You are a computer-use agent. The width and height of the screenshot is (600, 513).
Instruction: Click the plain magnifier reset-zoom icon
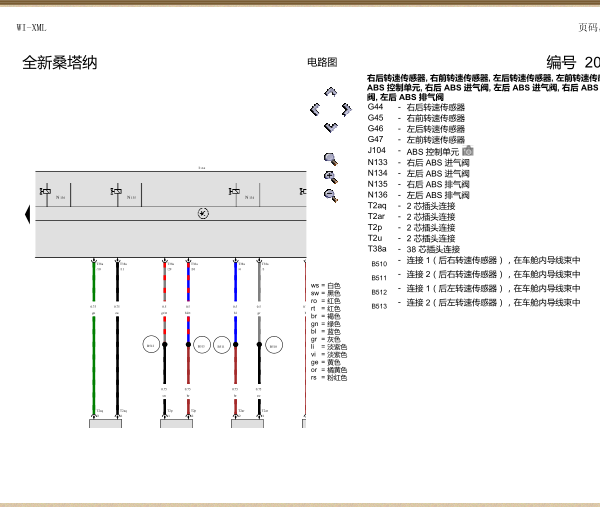coord(331,159)
